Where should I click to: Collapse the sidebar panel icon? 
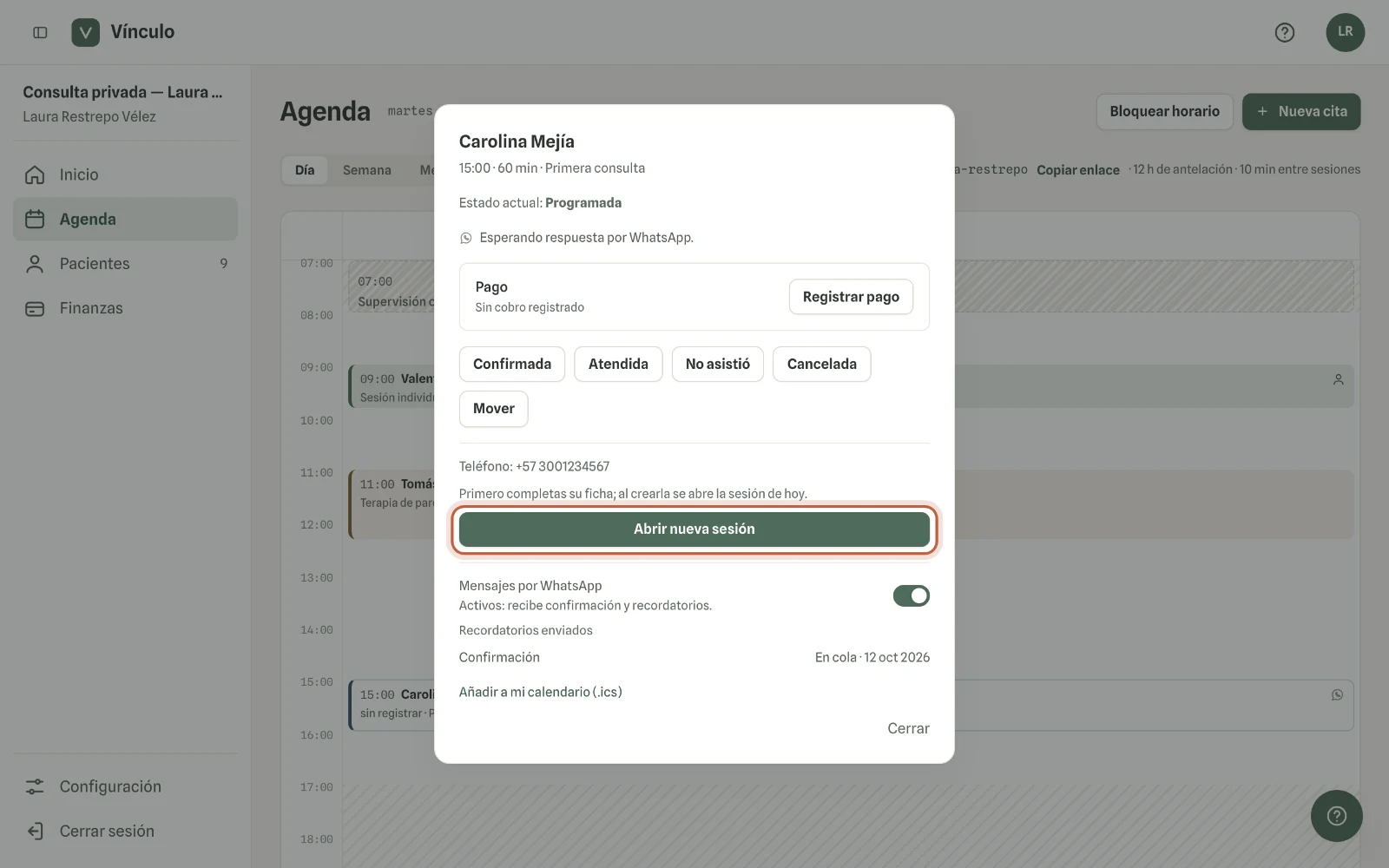pos(40,32)
